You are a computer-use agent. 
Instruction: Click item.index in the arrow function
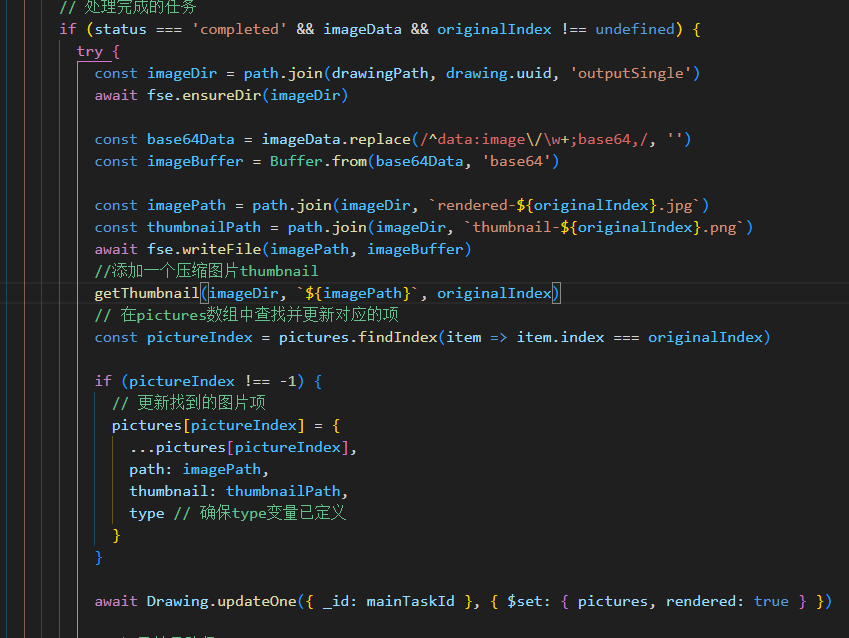pos(560,337)
